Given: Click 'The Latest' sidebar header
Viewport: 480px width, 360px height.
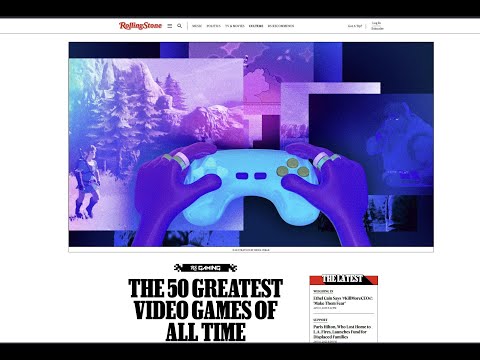Looking at the screenshot, I should 344,279.
